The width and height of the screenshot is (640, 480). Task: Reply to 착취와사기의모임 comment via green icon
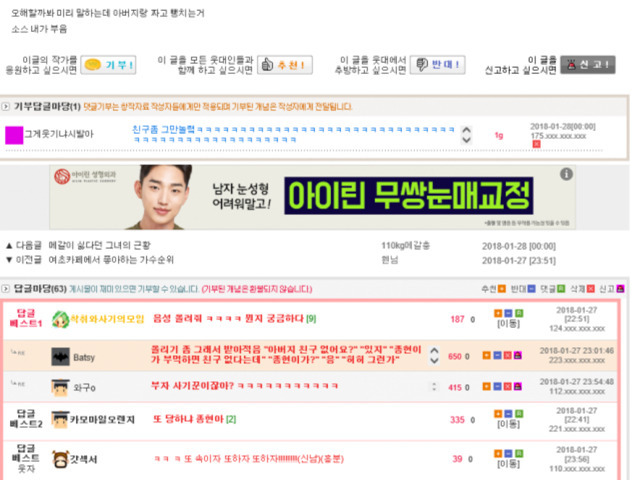click(519, 313)
